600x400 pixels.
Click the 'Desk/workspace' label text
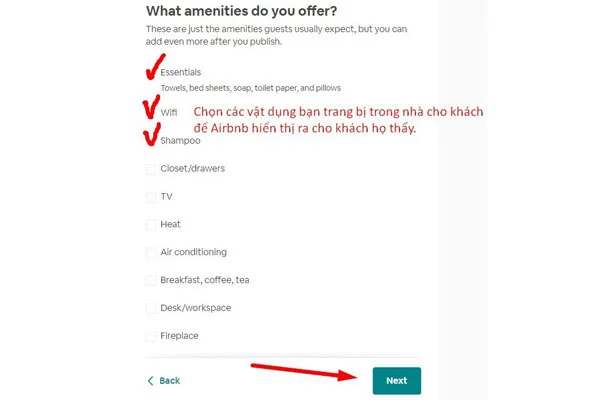195,308
